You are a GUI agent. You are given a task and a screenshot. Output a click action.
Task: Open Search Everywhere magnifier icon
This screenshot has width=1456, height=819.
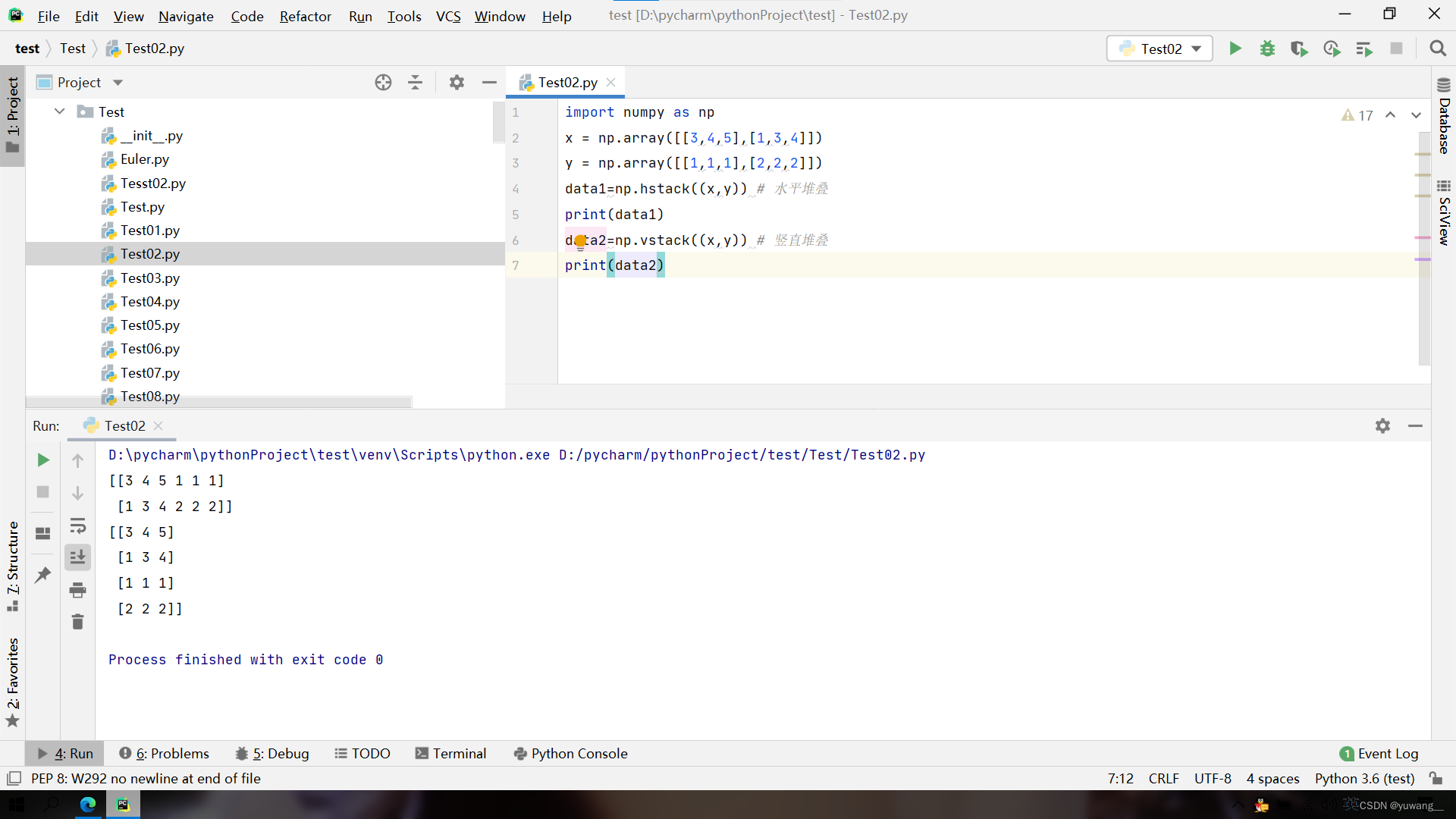(x=1437, y=49)
